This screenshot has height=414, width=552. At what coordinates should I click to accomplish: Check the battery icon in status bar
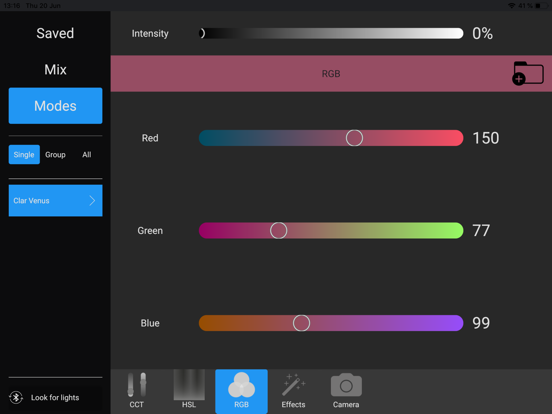pyautogui.click(x=541, y=6)
